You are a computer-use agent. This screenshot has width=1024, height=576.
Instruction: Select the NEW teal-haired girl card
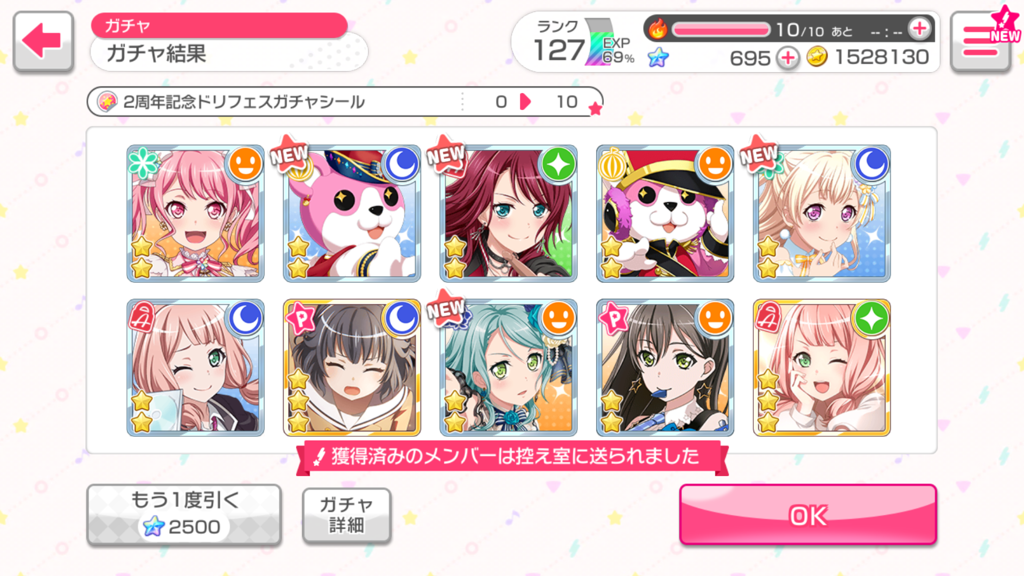(509, 368)
